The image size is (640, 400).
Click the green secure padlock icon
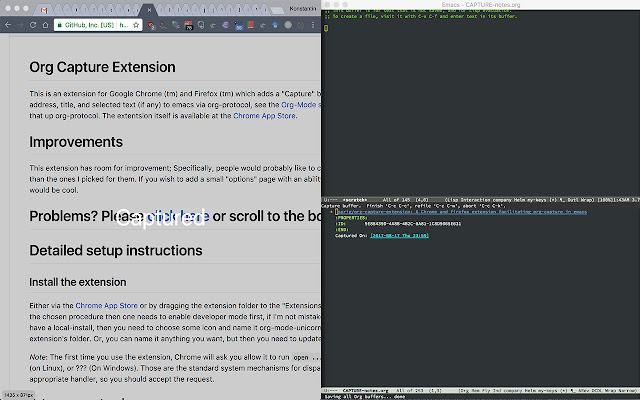point(60,25)
